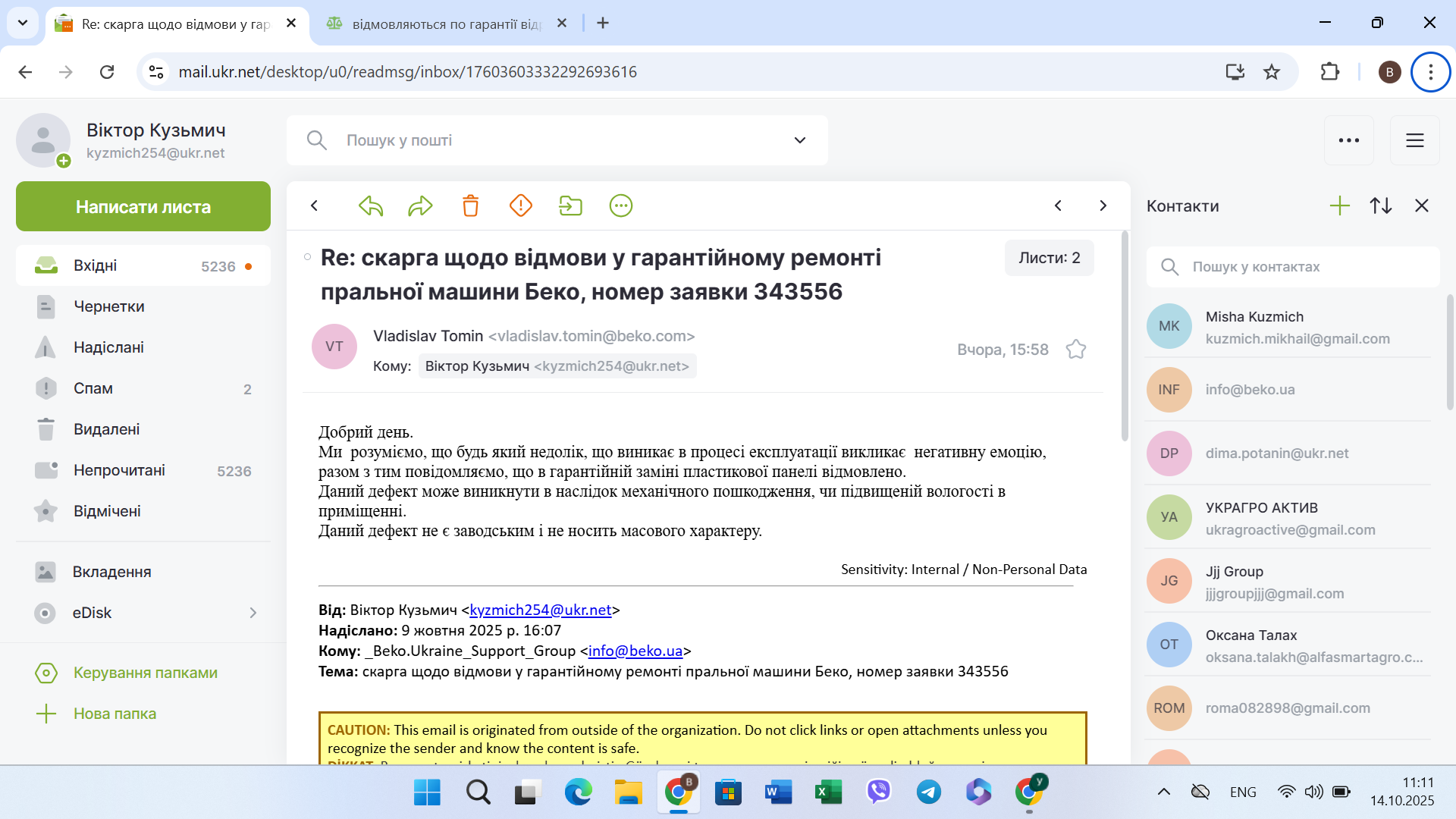The height and width of the screenshot is (819, 1456).
Task: Mark message as spam icon
Action: 520,206
